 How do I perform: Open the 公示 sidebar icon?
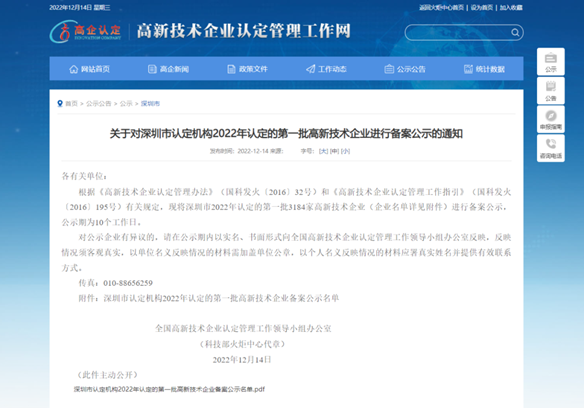[x=550, y=62]
